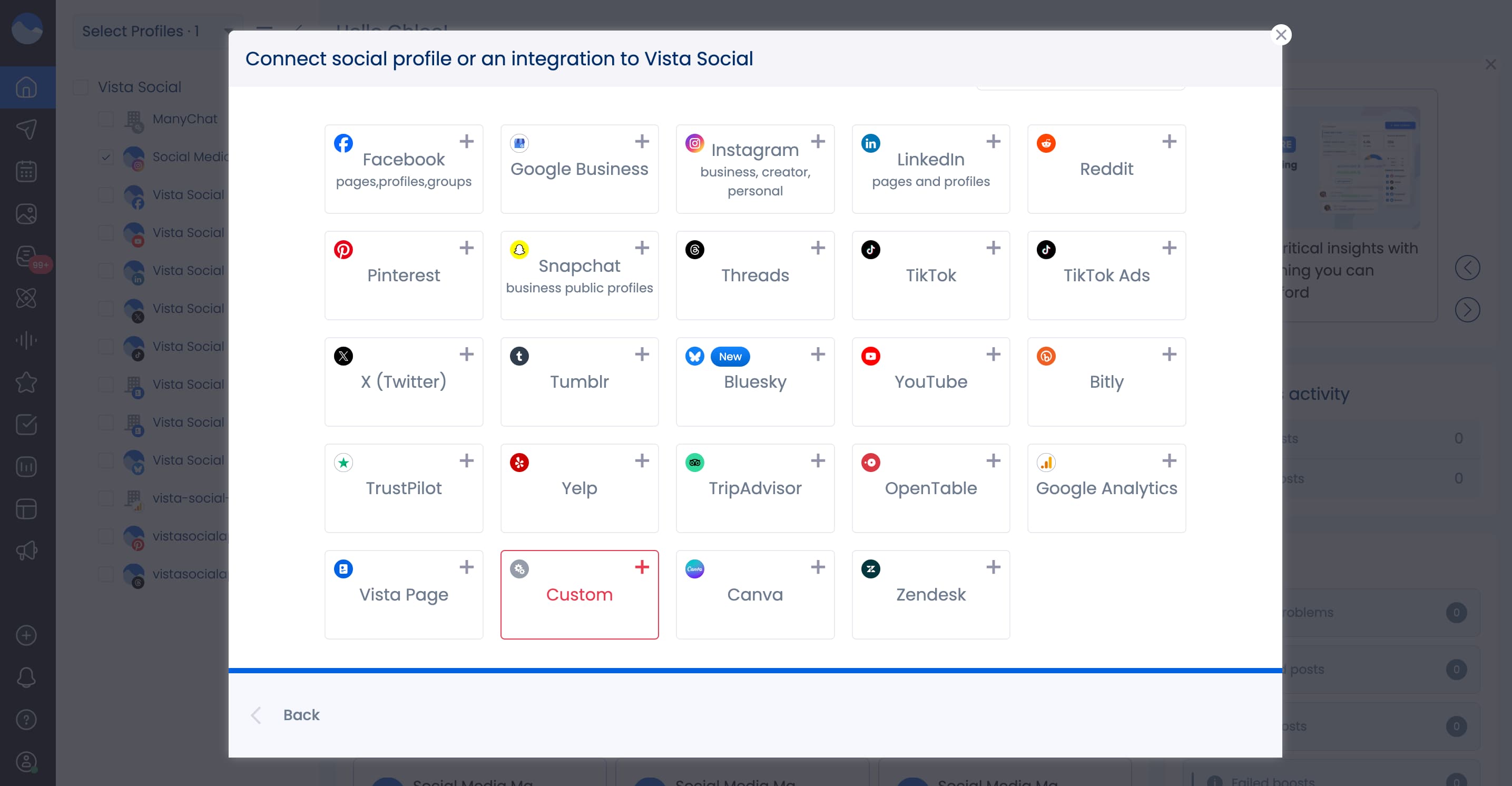Close the connect profile dialog
Viewport: 1512px width, 786px height.
1281,35
